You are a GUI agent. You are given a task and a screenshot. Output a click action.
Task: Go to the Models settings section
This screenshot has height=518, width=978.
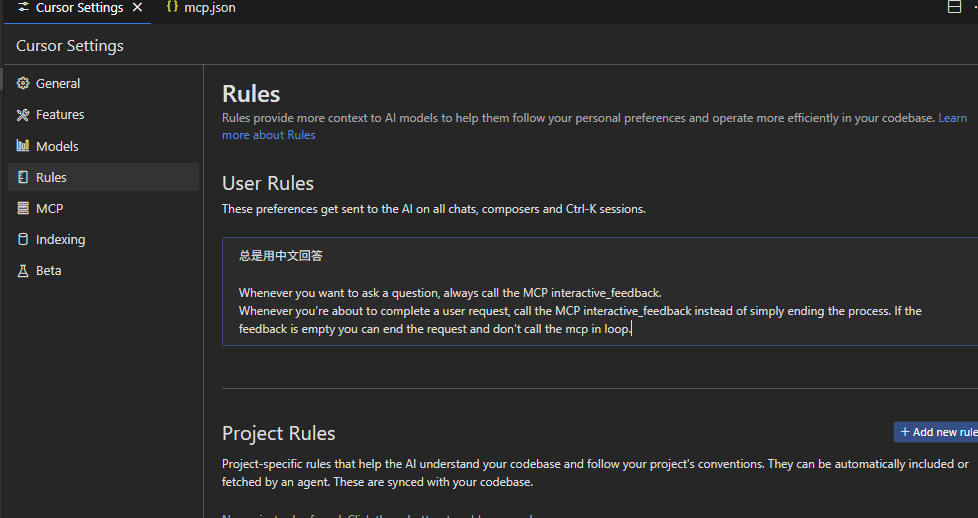[104, 146]
